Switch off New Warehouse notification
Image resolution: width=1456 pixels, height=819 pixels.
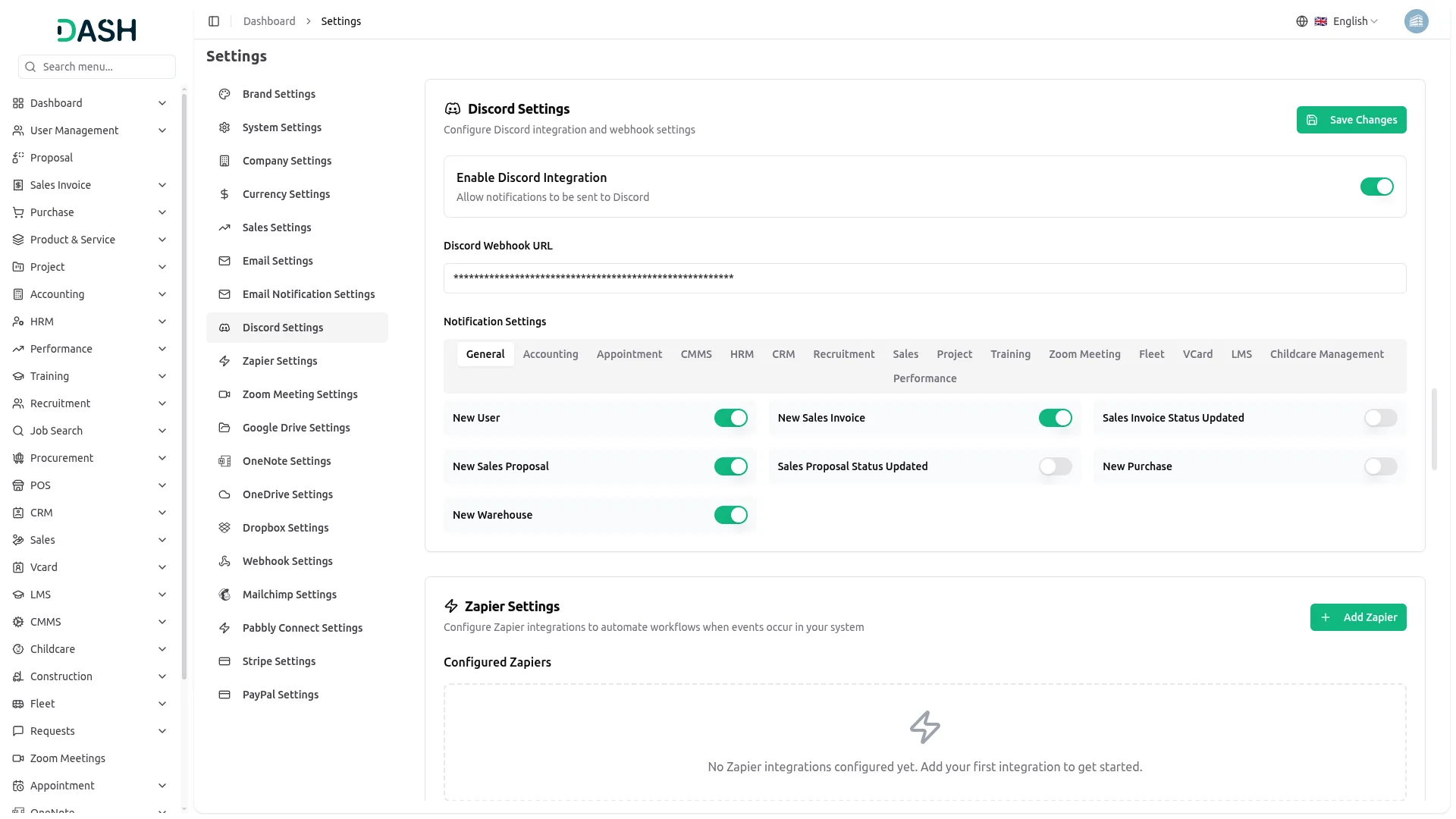[x=730, y=515]
